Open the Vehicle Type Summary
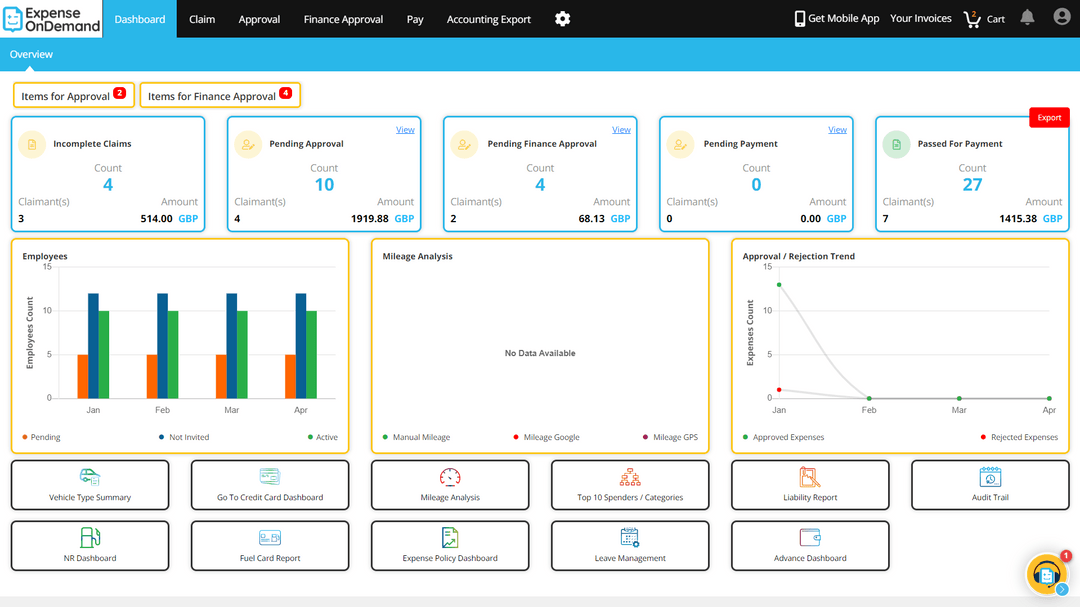This screenshot has width=1080, height=607. 89,485
